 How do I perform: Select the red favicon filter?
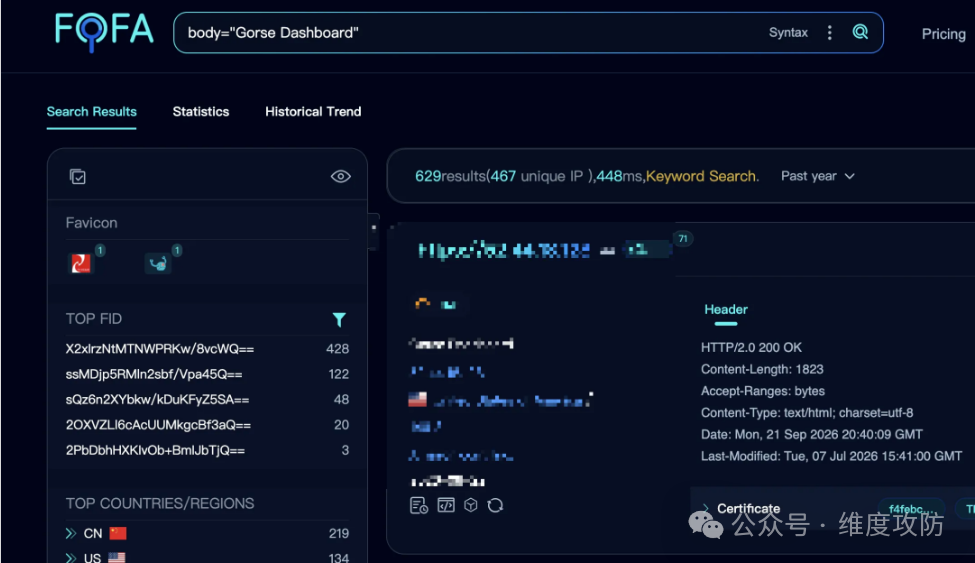click(x=80, y=263)
